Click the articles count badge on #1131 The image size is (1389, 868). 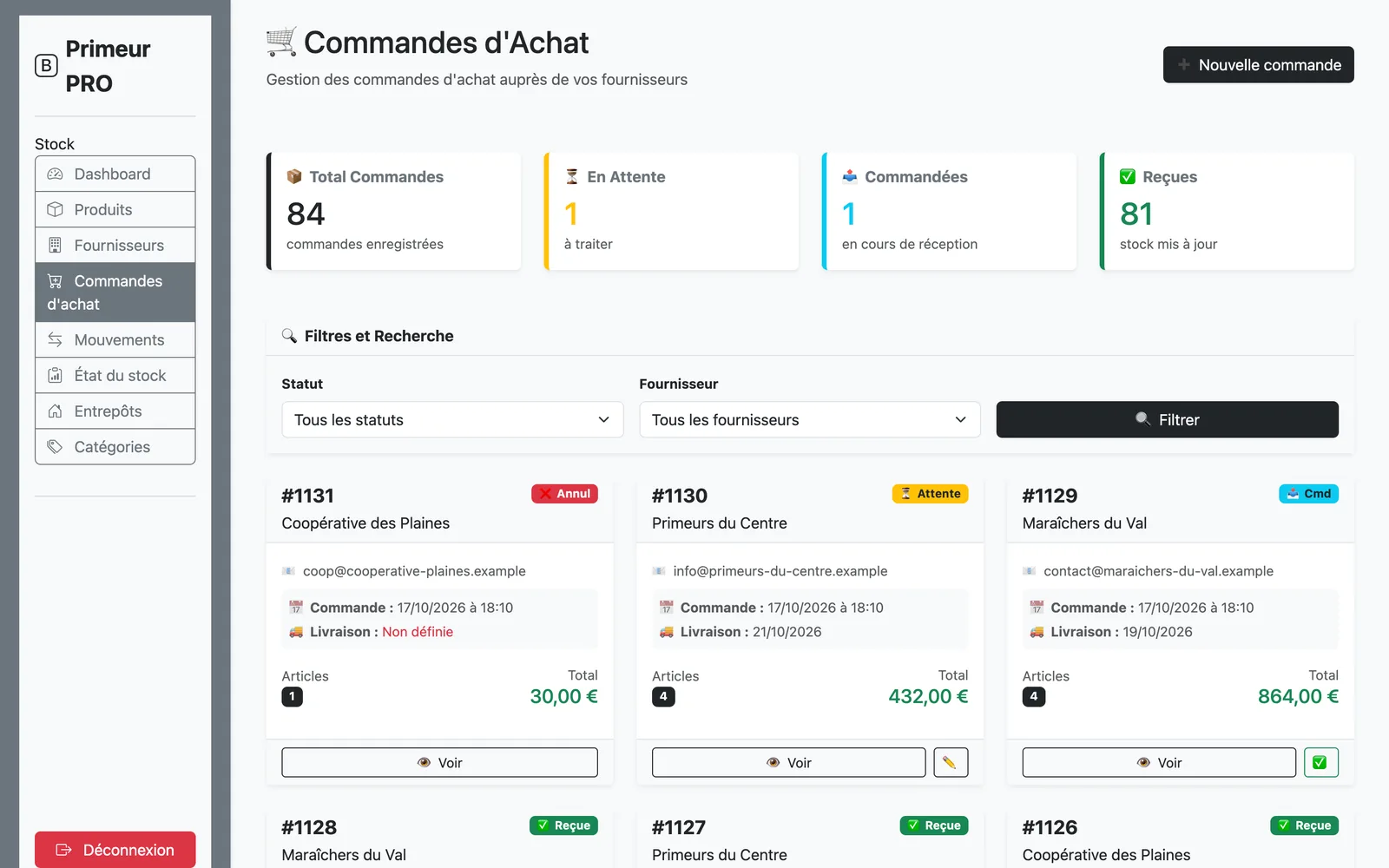point(293,696)
